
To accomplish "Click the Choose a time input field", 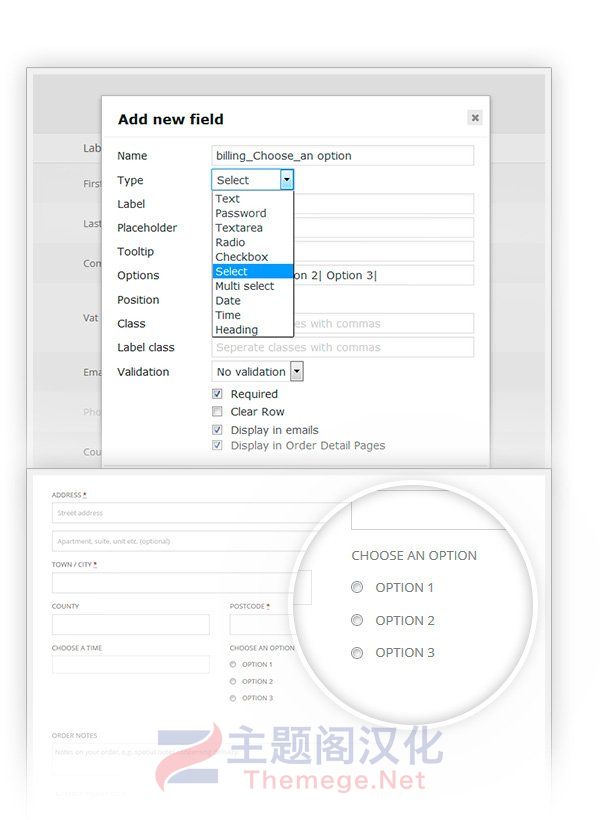I will [x=131, y=664].
